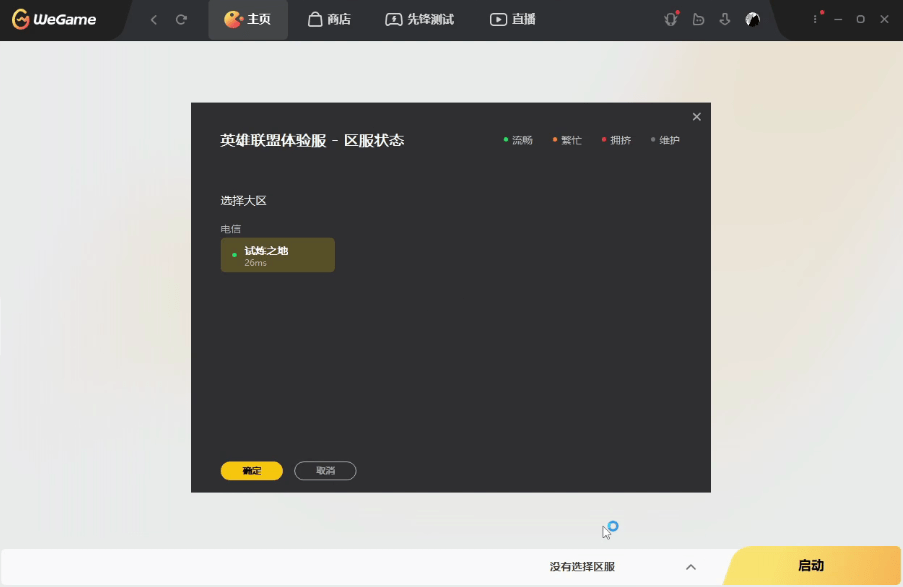The height and width of the screenshot is (587, 903).
Task: Click the 电信 group label
Action: point(231,229)
